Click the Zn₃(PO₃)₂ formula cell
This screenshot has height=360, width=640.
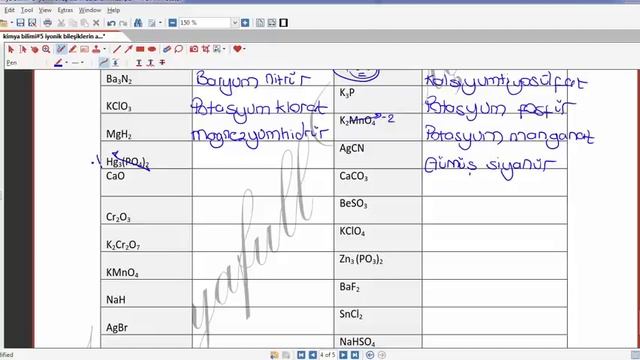[x=378, y=266]
